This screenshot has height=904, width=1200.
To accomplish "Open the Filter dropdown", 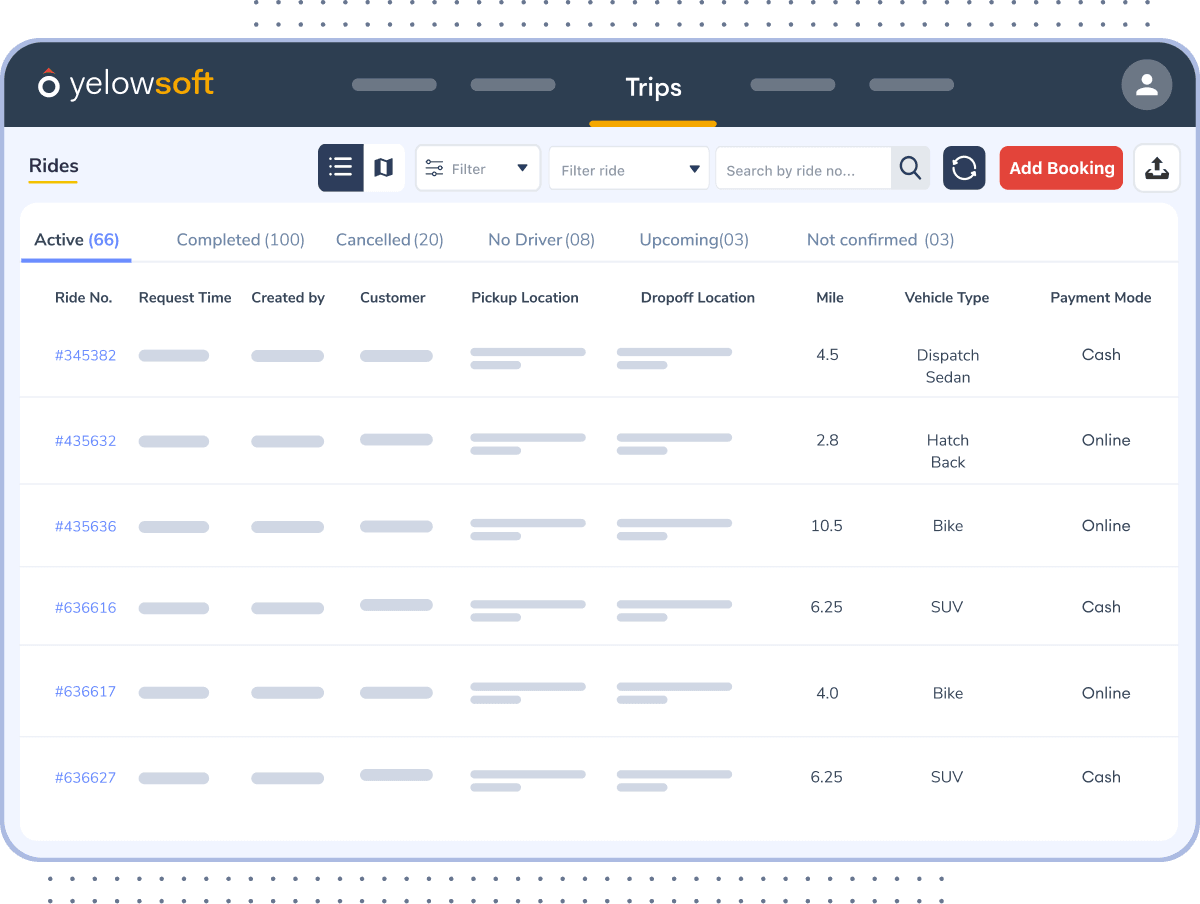I will click(x=478, y=168).
